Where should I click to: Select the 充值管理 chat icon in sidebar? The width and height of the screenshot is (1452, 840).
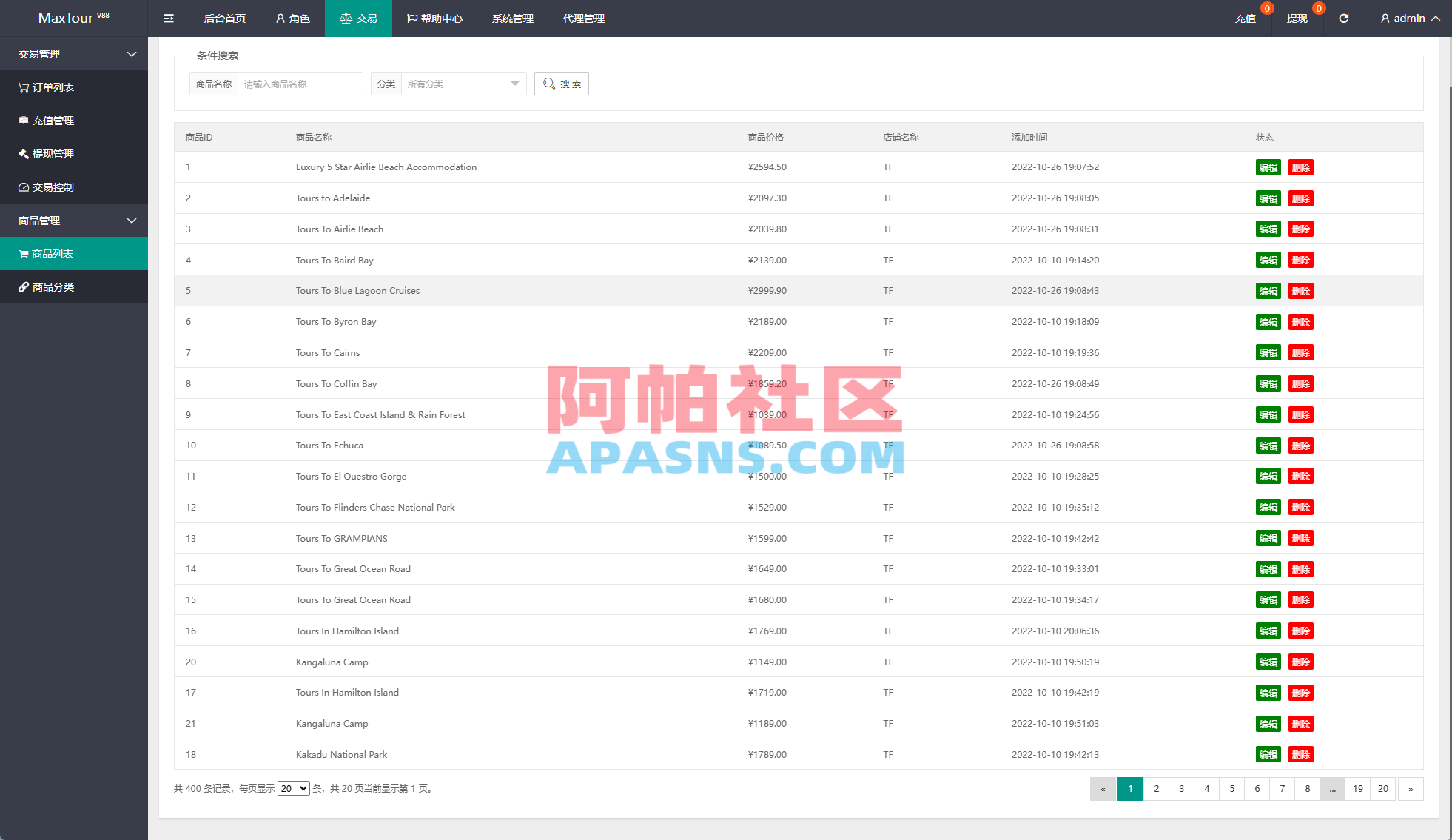pos(23,120)
